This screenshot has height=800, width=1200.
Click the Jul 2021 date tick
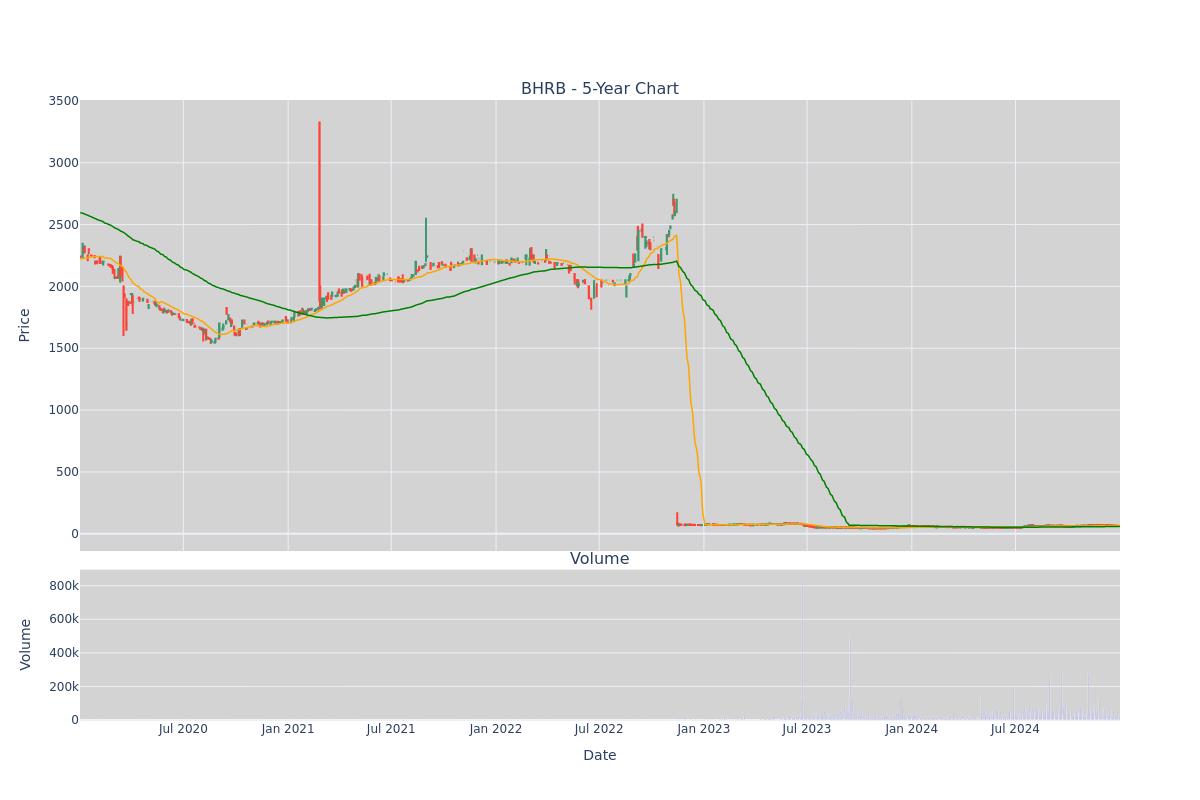(x=391, y=729)
